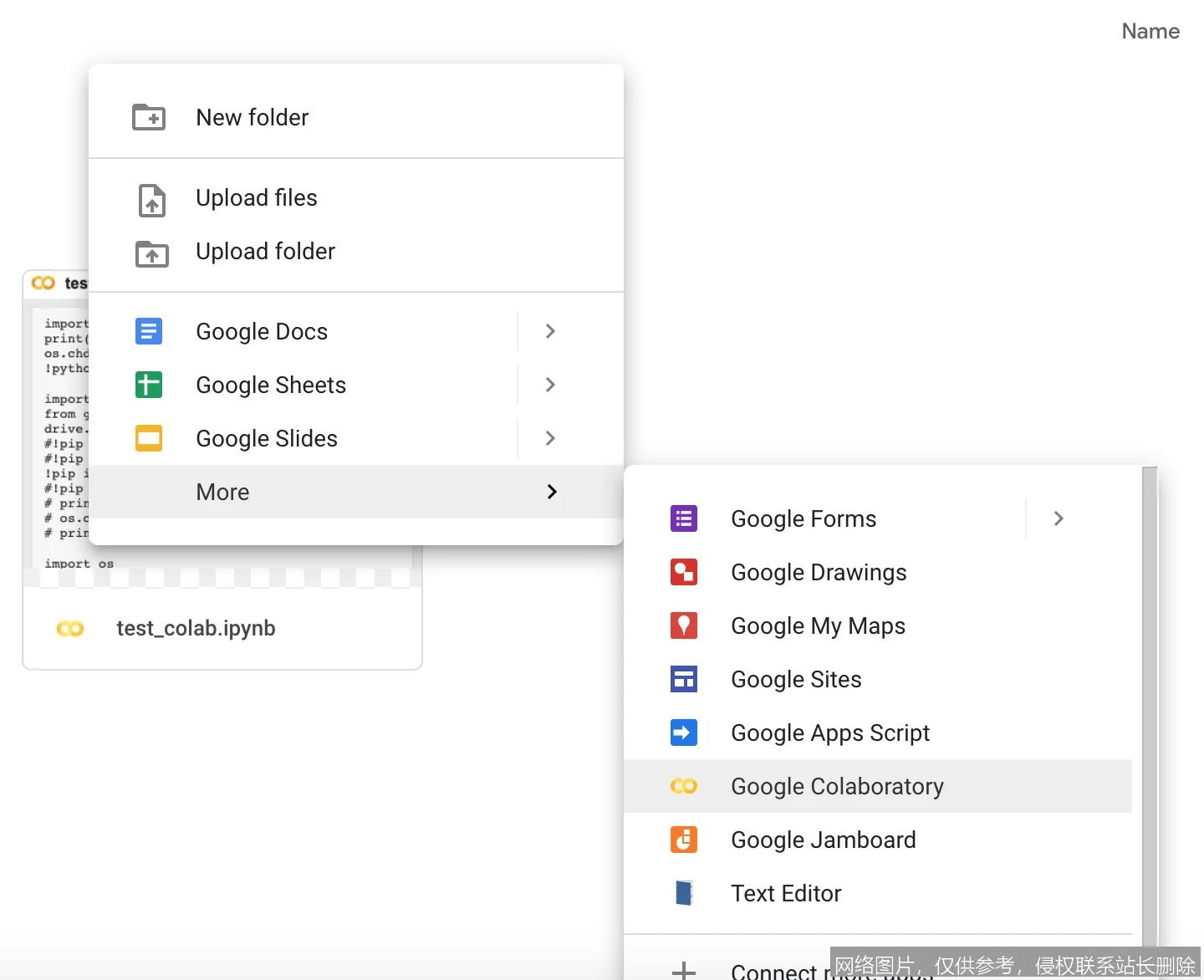
Task: Expand the Google Slides submenu arrow
Action: (x=550, y=438)
